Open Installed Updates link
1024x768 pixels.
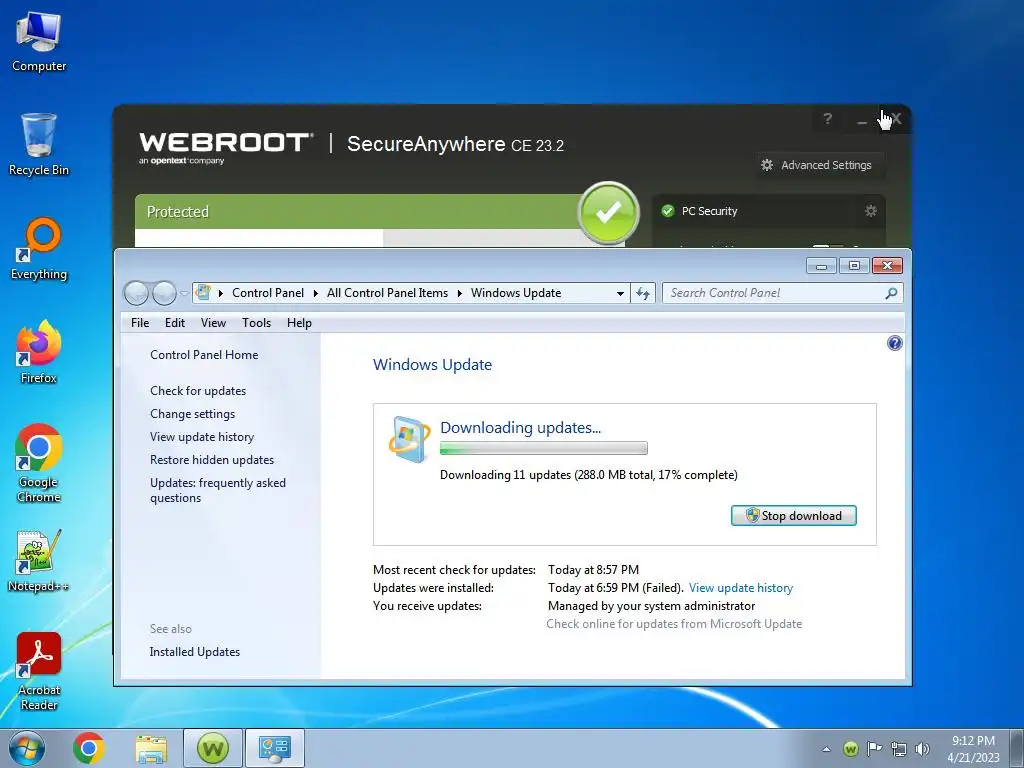195,652
